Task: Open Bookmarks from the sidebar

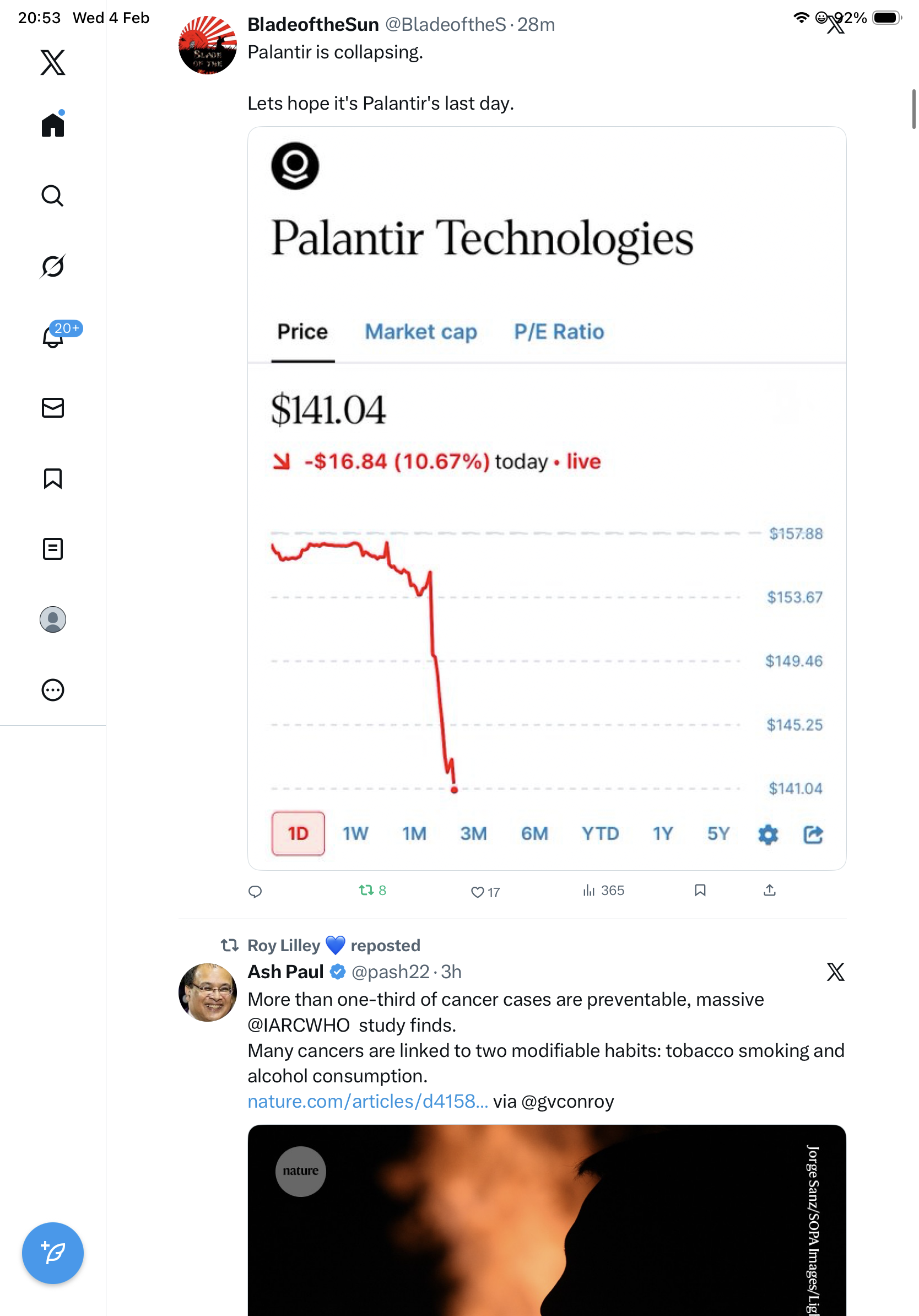Action: point(53,478)
